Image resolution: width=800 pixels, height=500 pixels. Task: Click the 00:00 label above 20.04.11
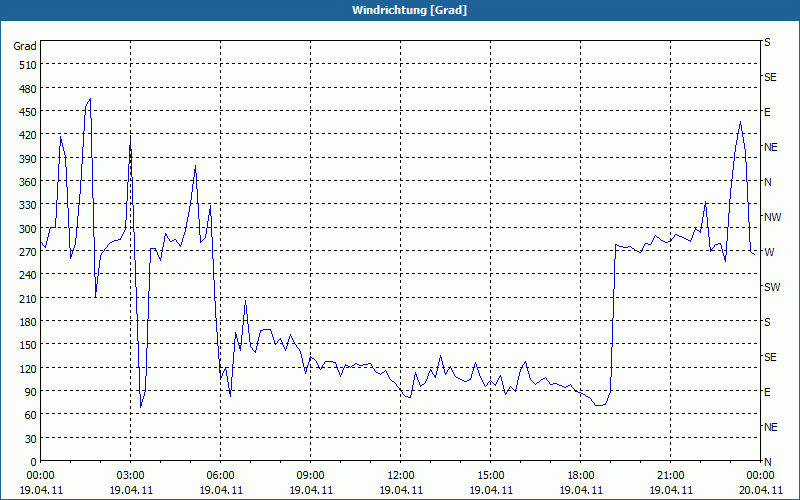tap(760, 476)
